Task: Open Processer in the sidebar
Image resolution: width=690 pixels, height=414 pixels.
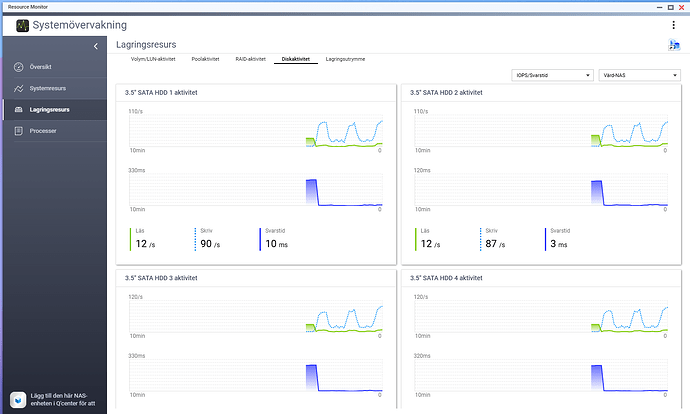Action: click(x=43, y=130)
